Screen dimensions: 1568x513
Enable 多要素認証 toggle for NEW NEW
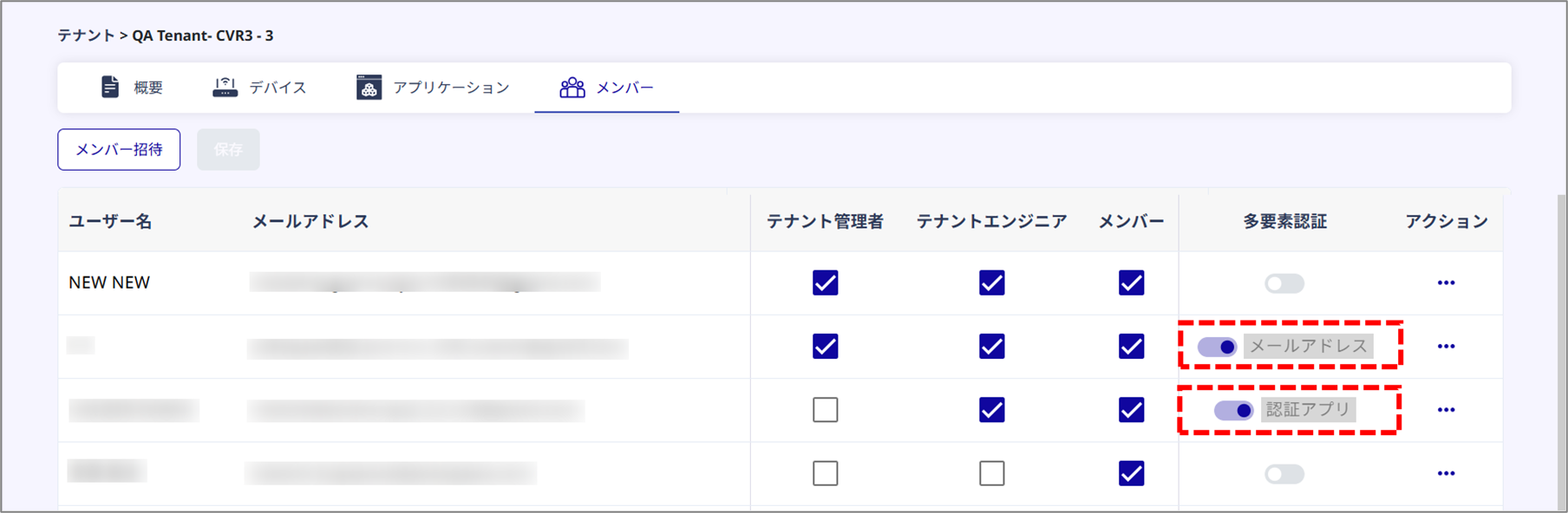click(1284, 283)
